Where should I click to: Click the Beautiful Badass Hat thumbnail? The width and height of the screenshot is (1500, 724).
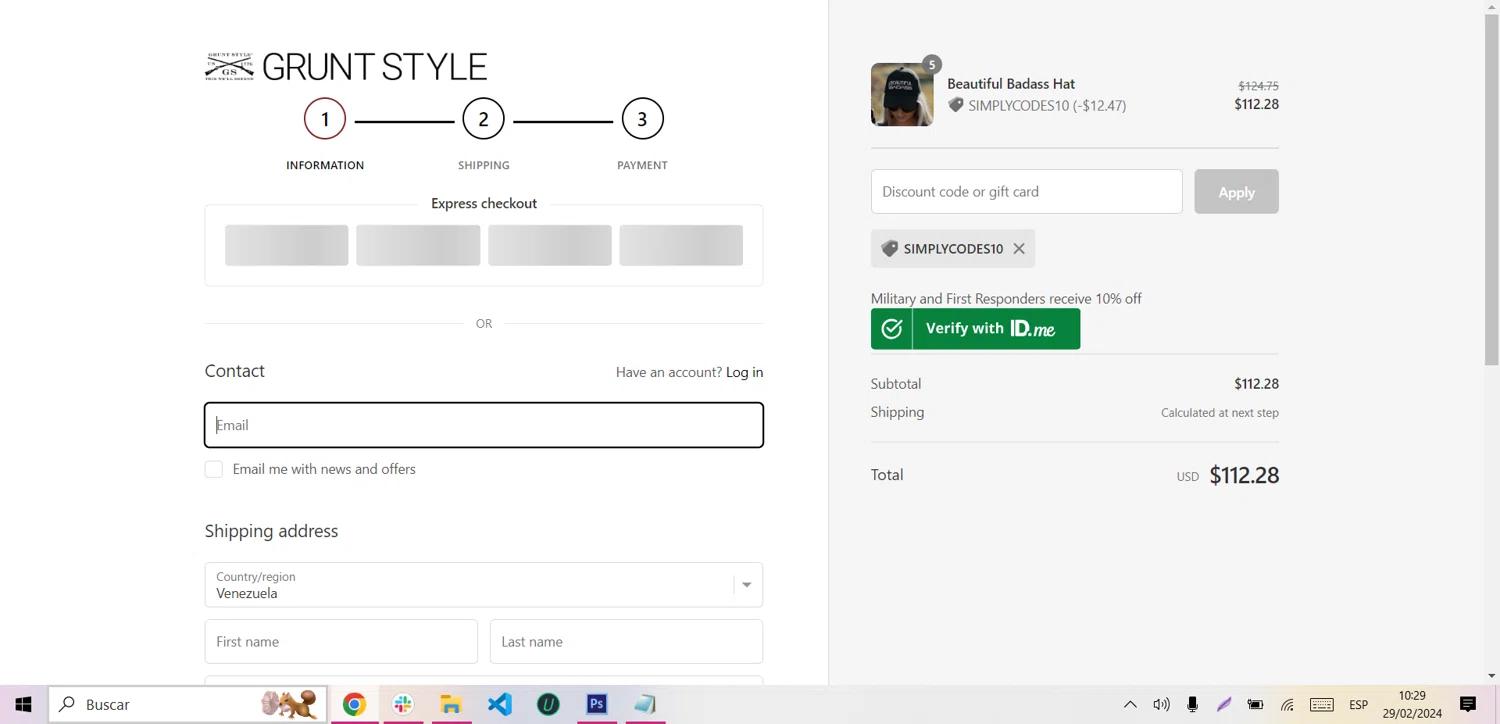(x=902, y=95)
